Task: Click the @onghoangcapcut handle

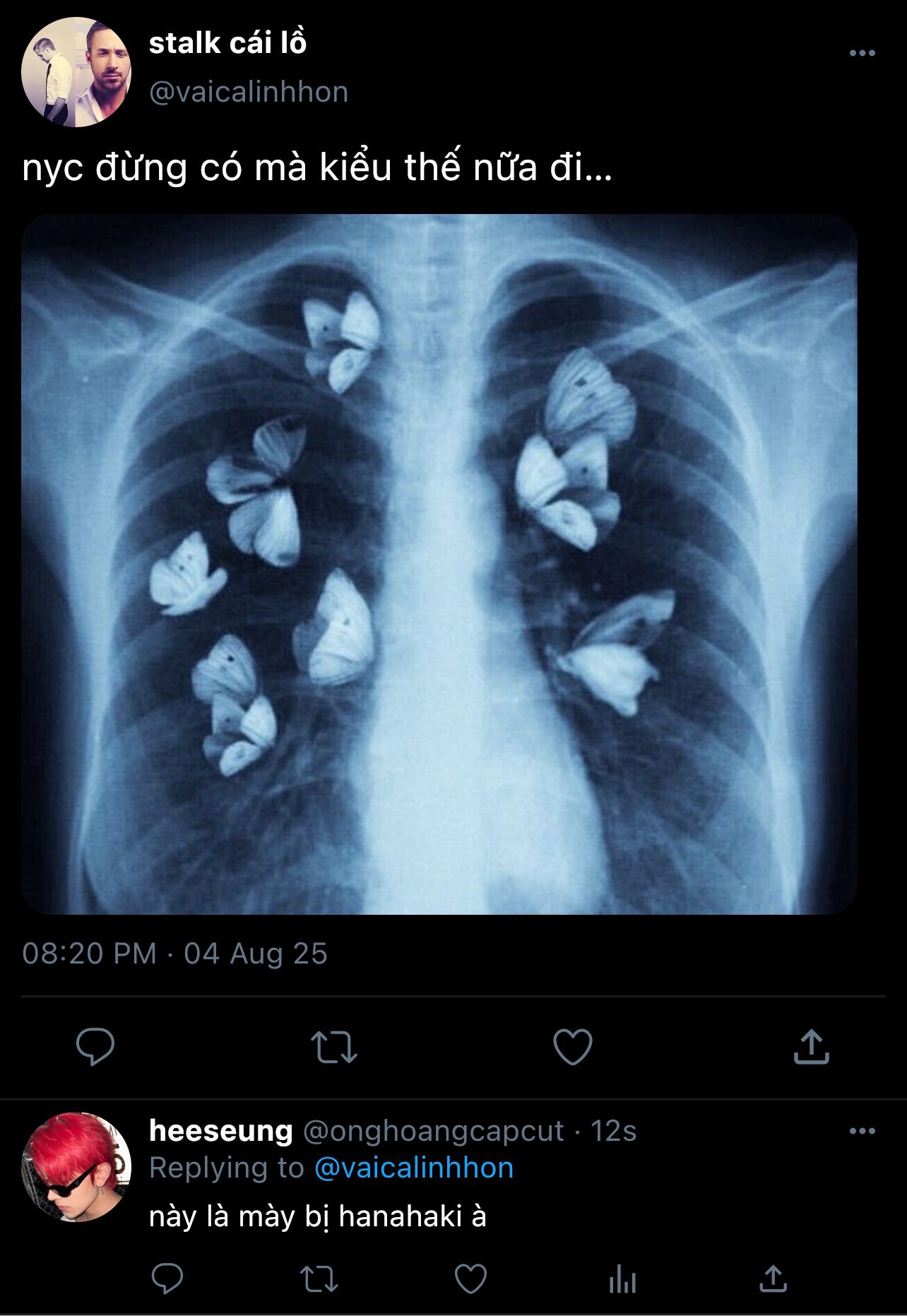Action: pos(433,1131)
